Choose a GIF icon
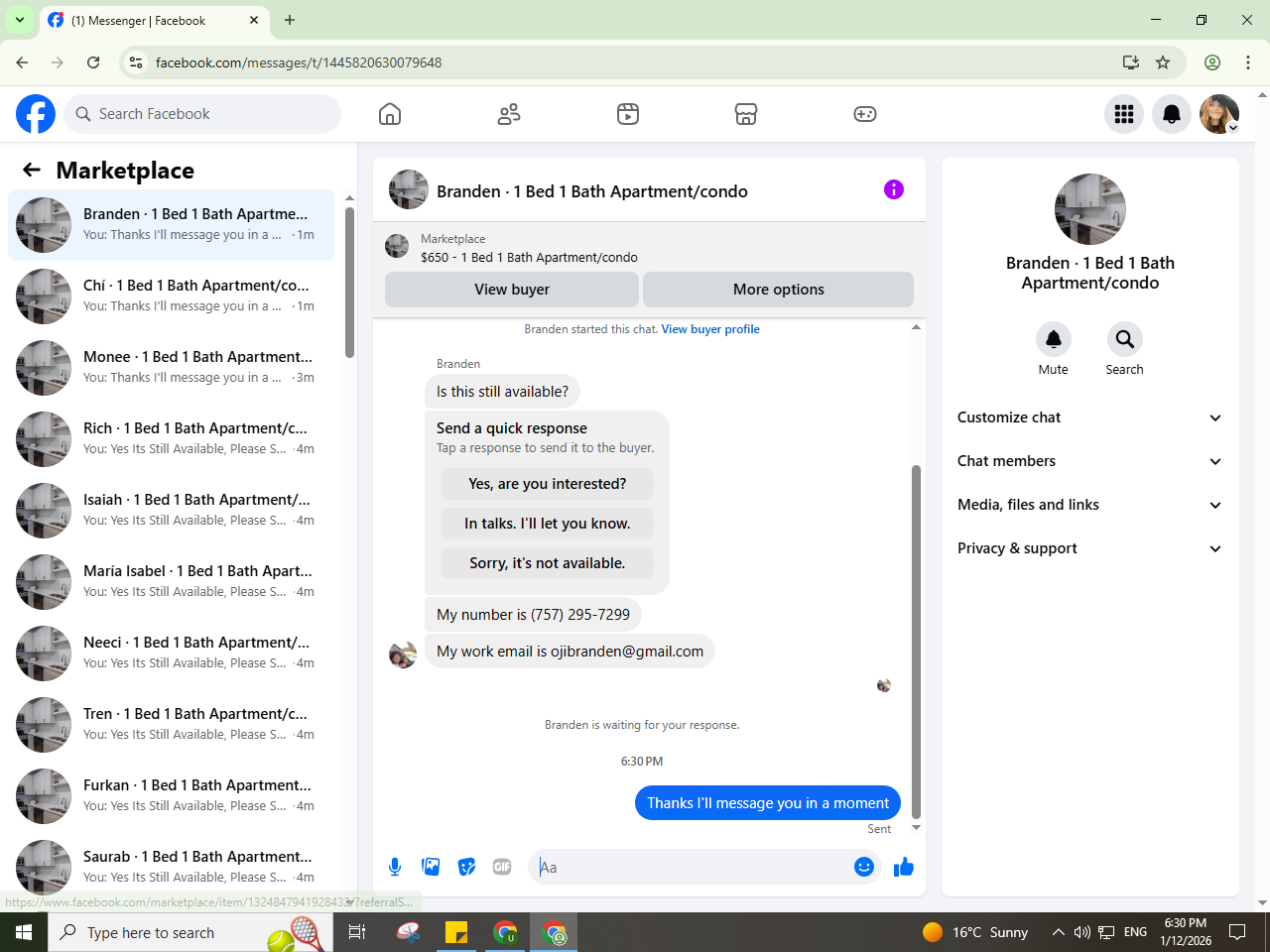The height and width of the screenshot is (952, 1270). pos(502,867)
